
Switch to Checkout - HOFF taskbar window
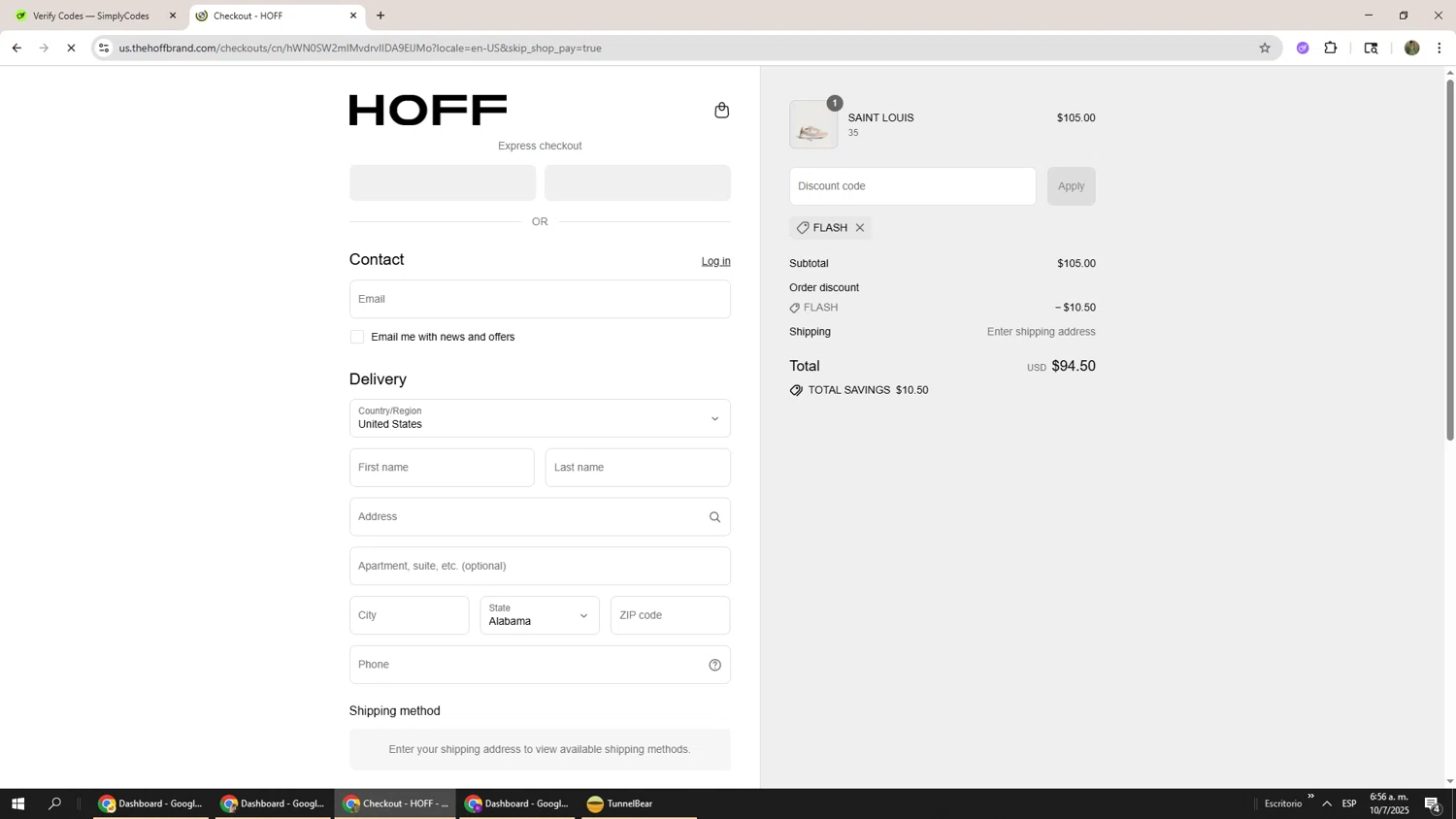click(396, 803)
